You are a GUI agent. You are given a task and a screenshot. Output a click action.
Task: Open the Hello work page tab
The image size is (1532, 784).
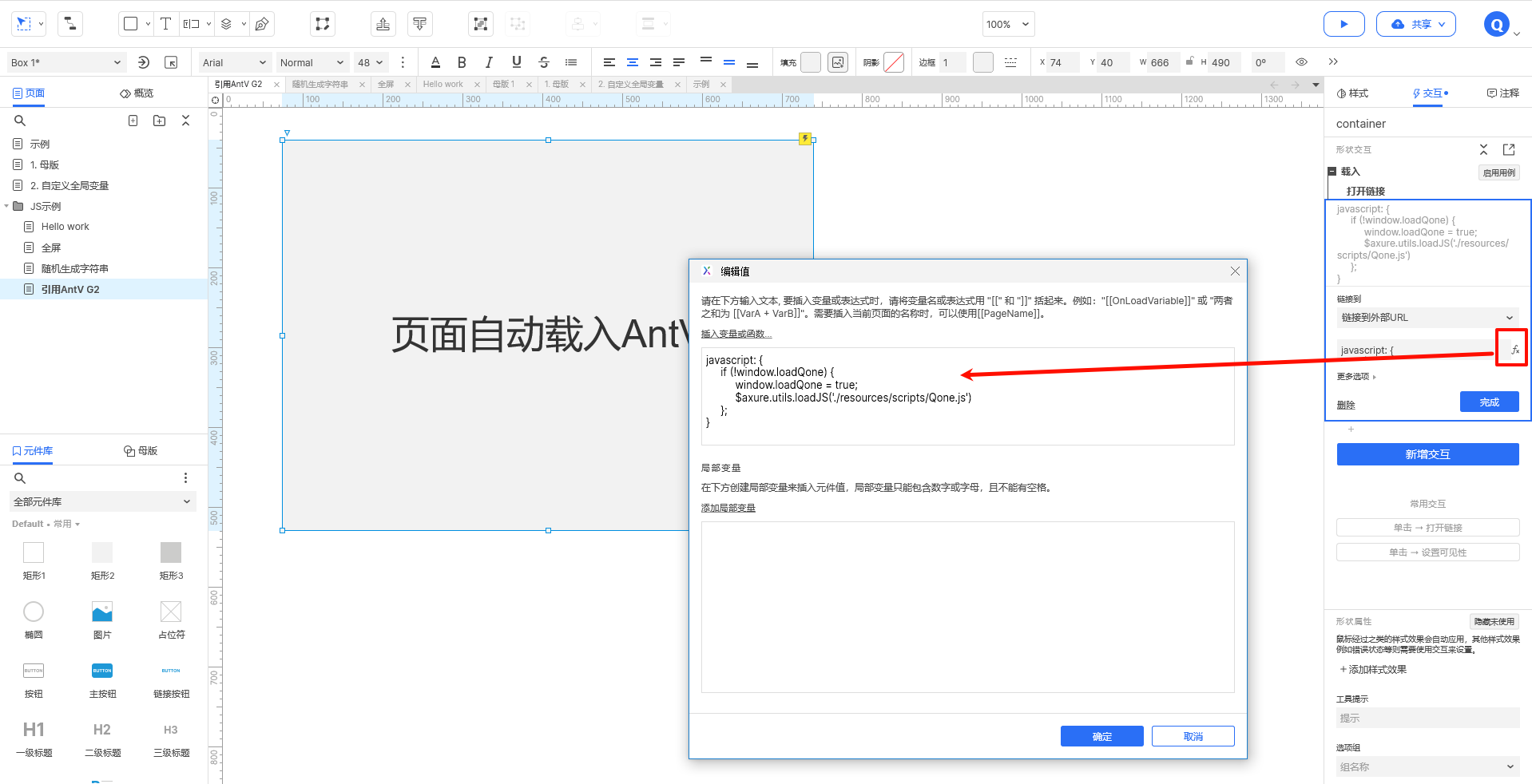click(443, 85)
